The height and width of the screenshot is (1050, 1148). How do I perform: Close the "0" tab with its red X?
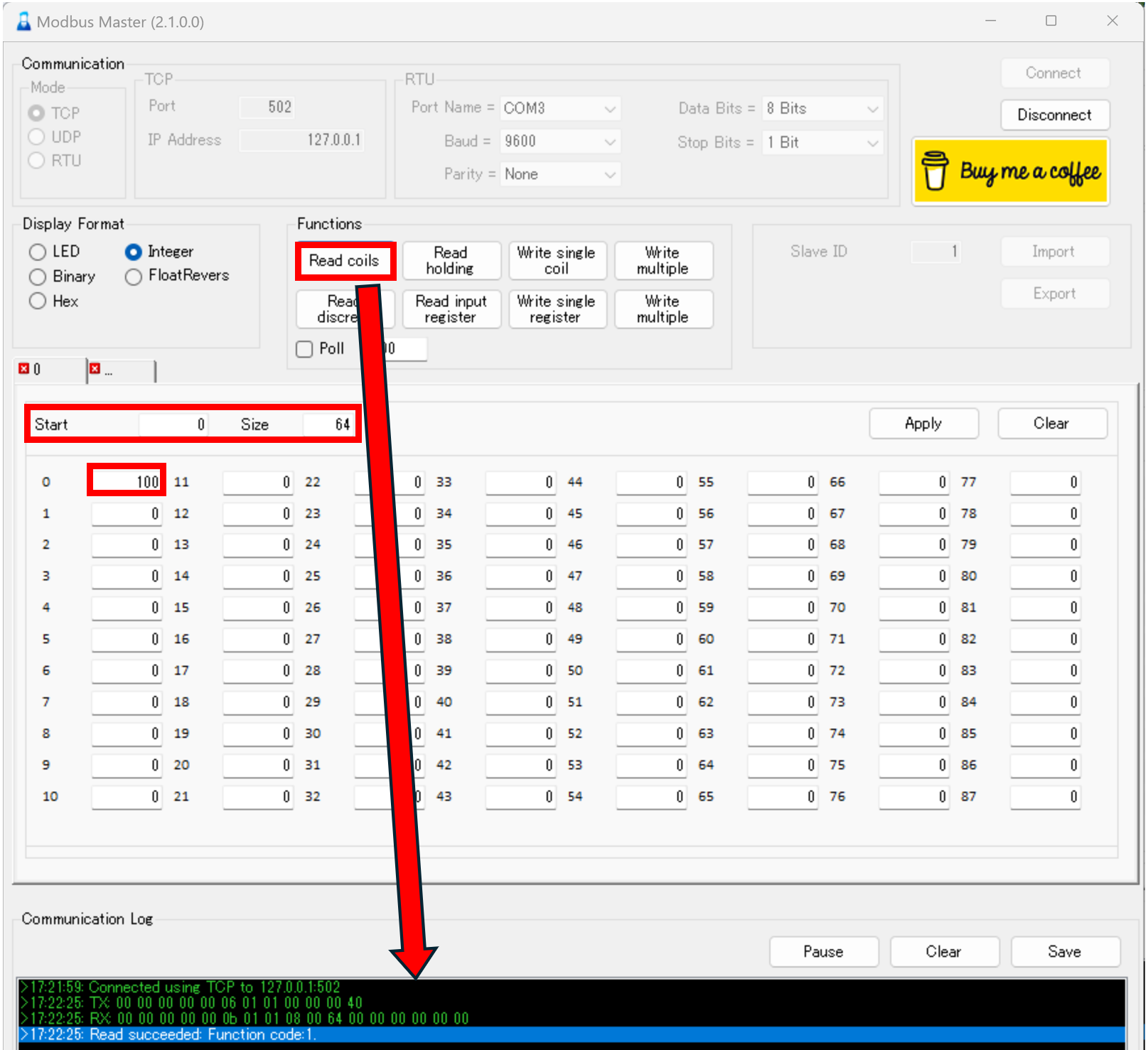[23, 368]
